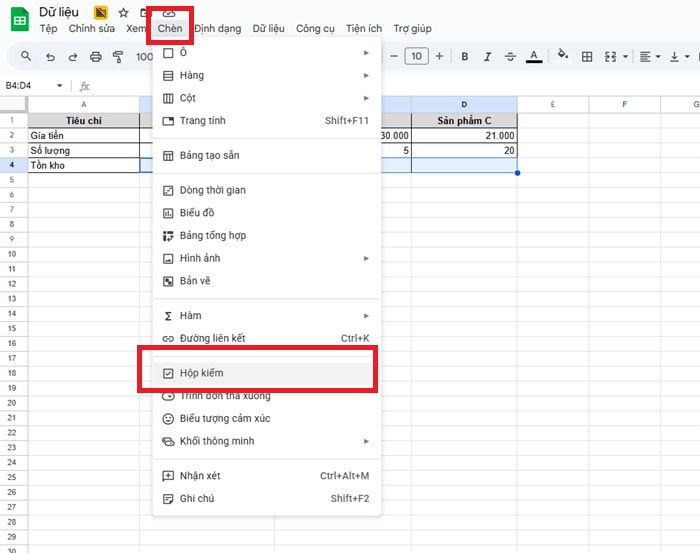The width and height of the screenshot is (700, 553).
Task: Expand the Khối thông minh submenu
Action: tap(267, 441)
